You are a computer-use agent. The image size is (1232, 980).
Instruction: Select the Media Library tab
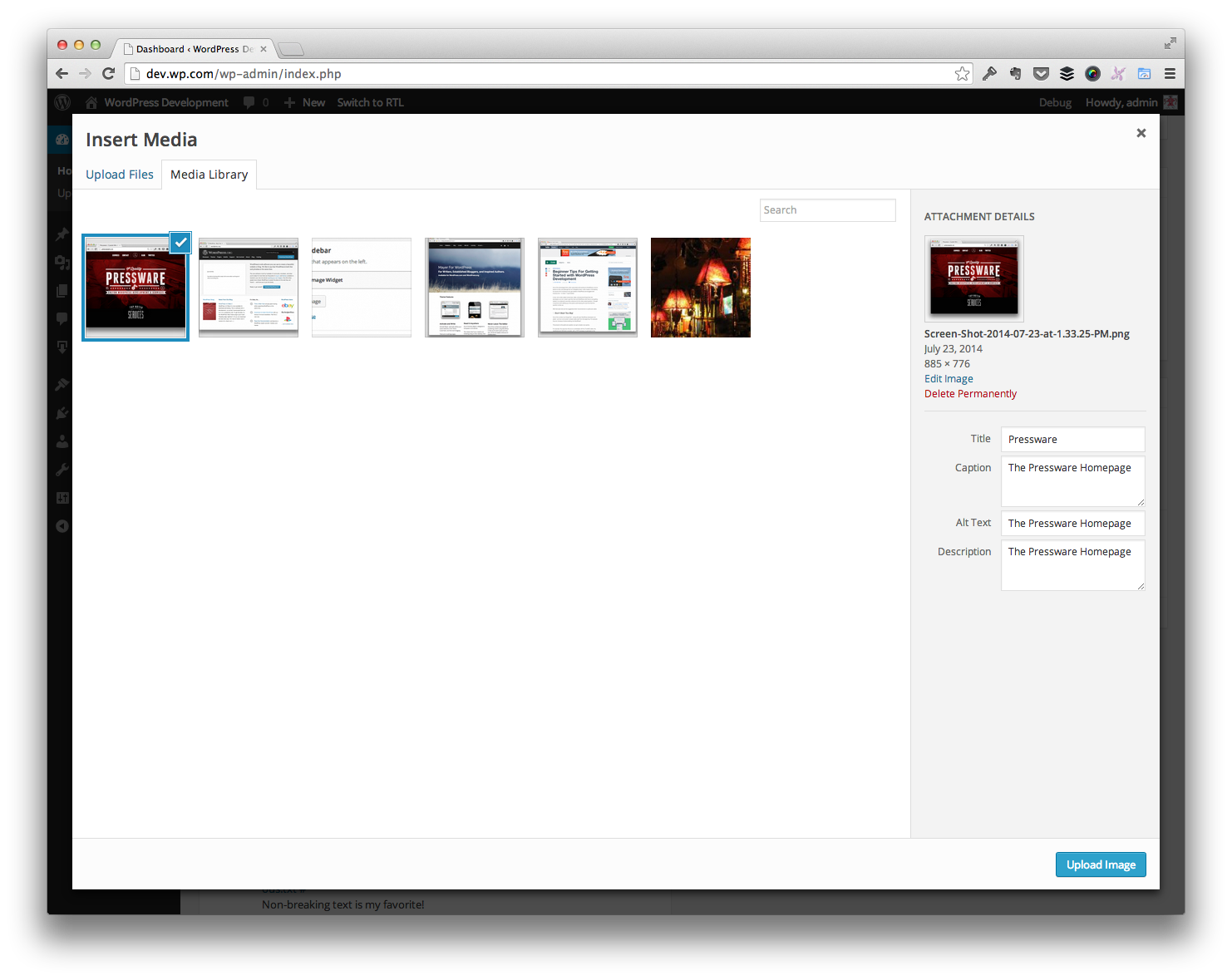point(209,174)
